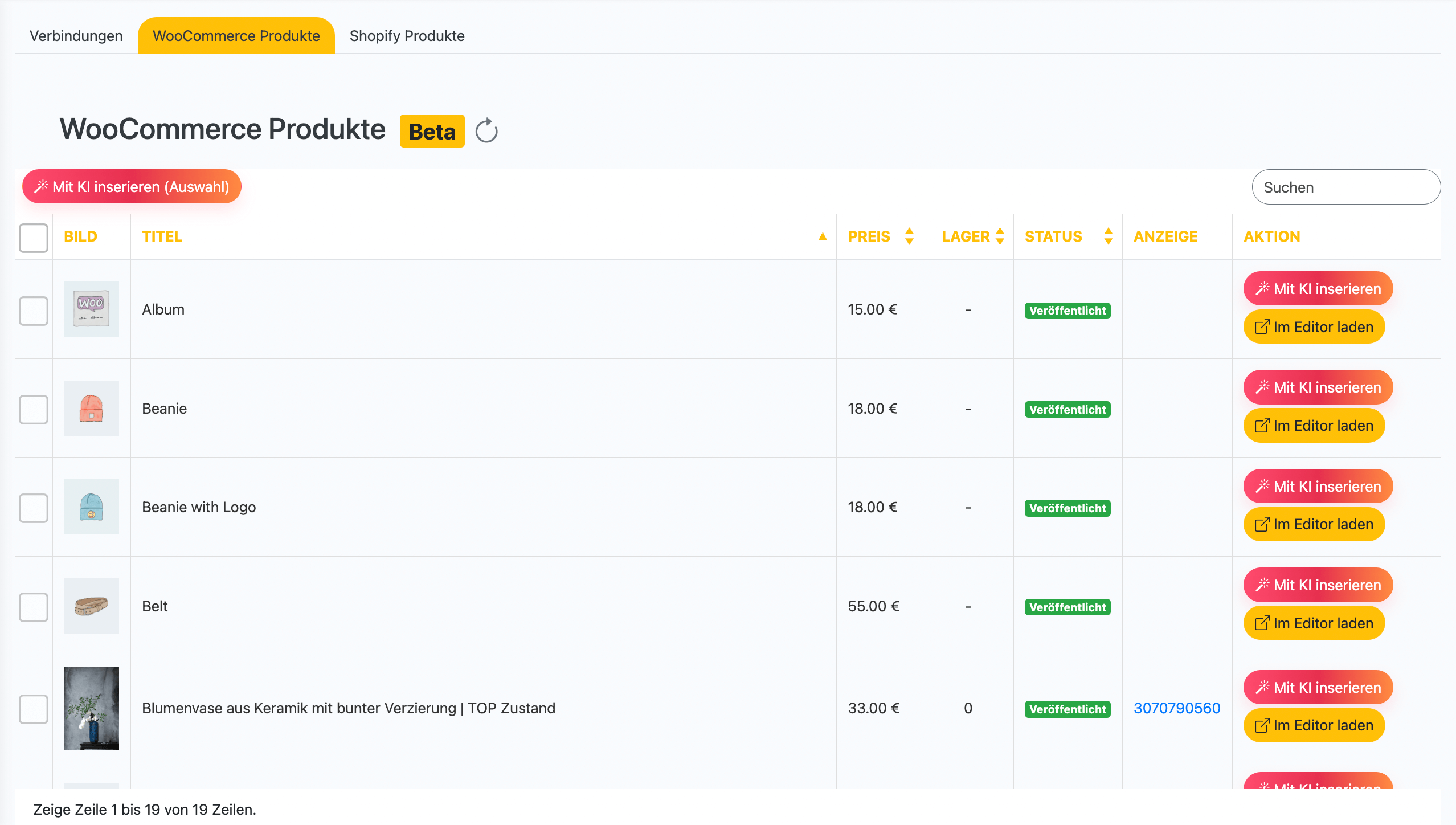1456x825 pixels.
Task: Open listing link 3070790560
Action: click(1177, 708)
